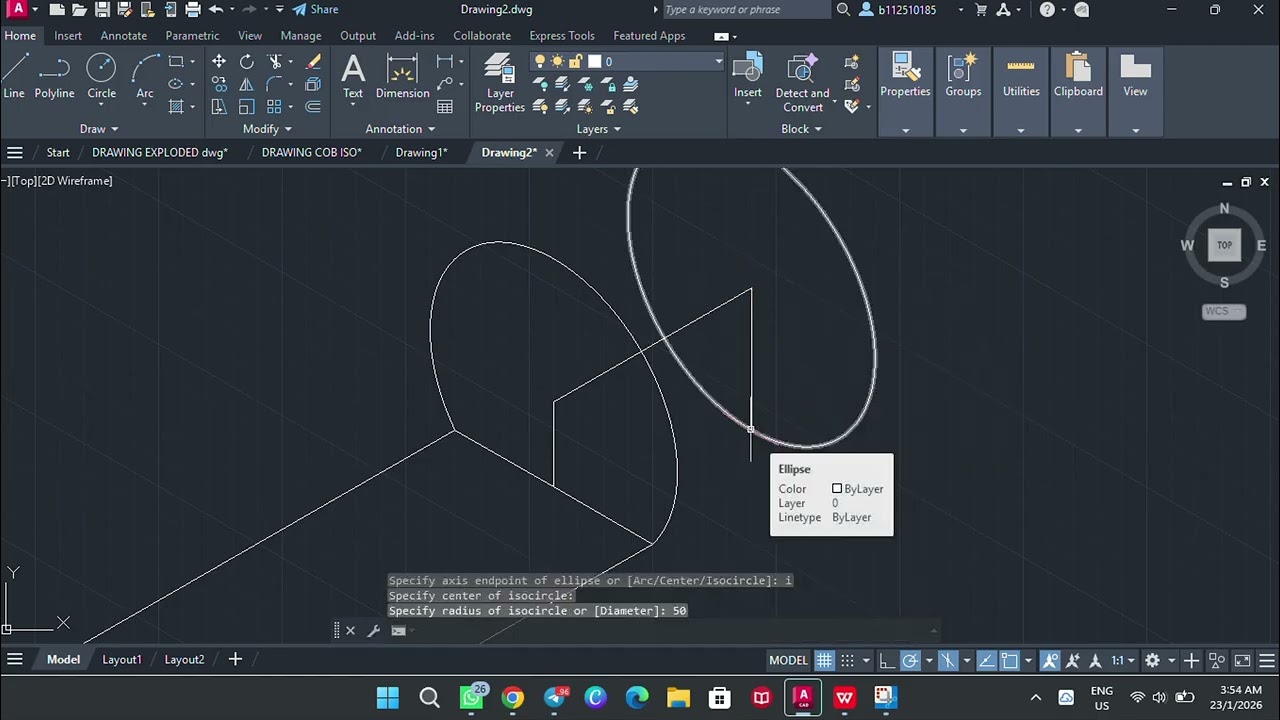Select the Circle tool
The width and height of the screenshot is (1280, 720).
pos(101,76)
